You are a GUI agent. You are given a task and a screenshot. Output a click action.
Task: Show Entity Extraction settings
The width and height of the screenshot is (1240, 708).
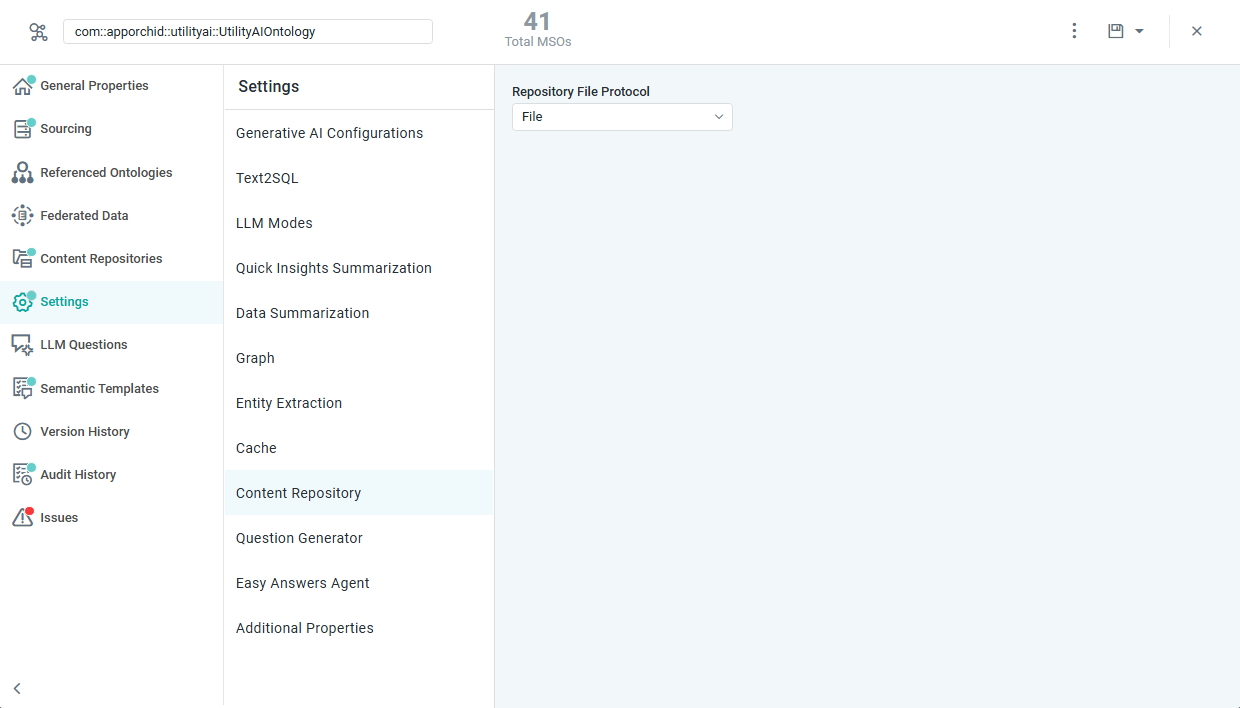tap(359, 403)
